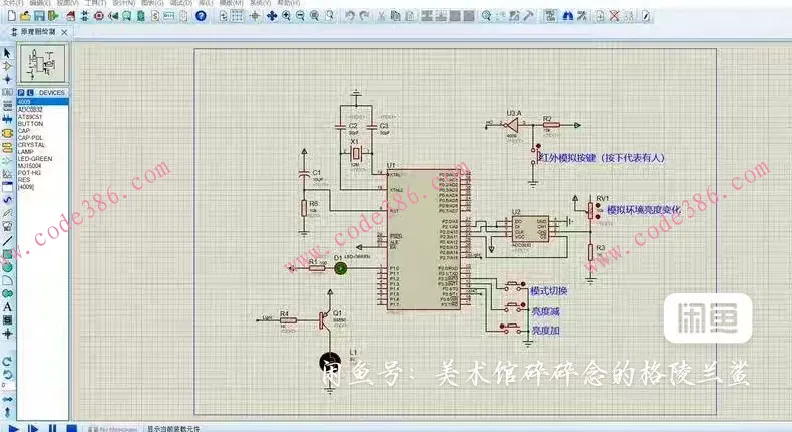Click the wire autorouter icon
The width and height of the screenshot is (792, 432).
click(550, 16)
